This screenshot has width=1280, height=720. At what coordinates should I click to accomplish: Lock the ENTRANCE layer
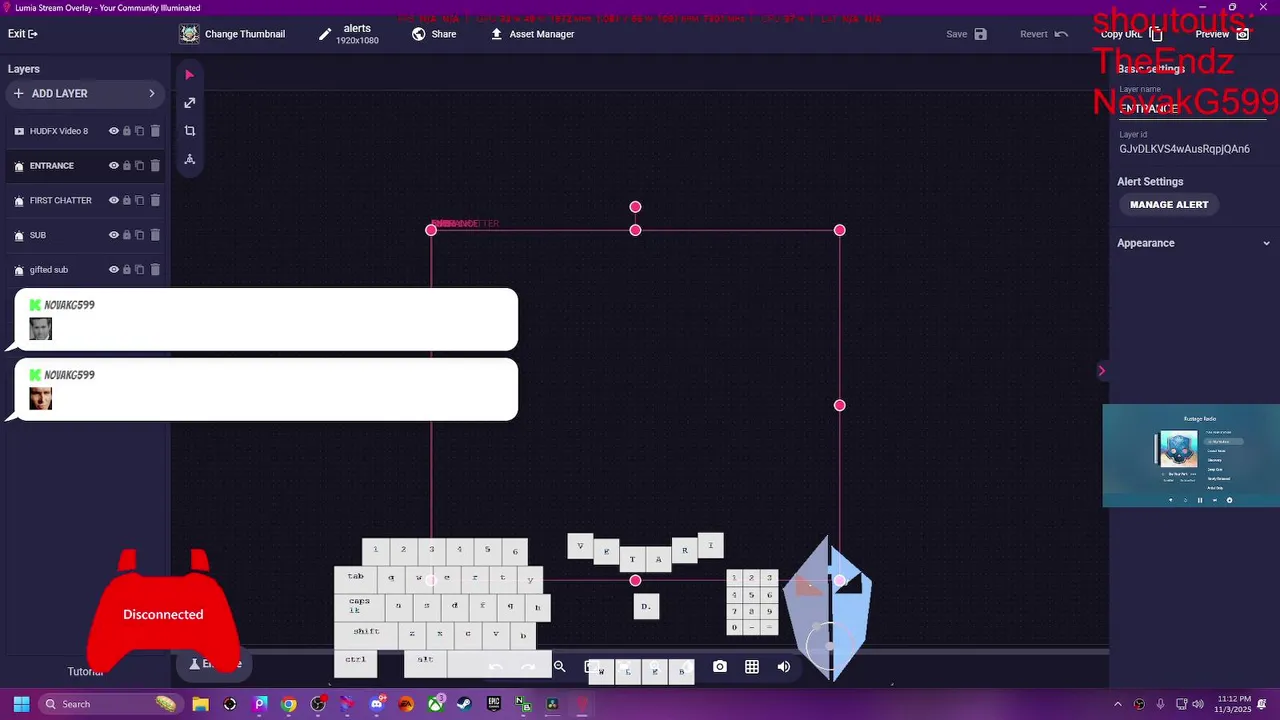pos(127,166)
